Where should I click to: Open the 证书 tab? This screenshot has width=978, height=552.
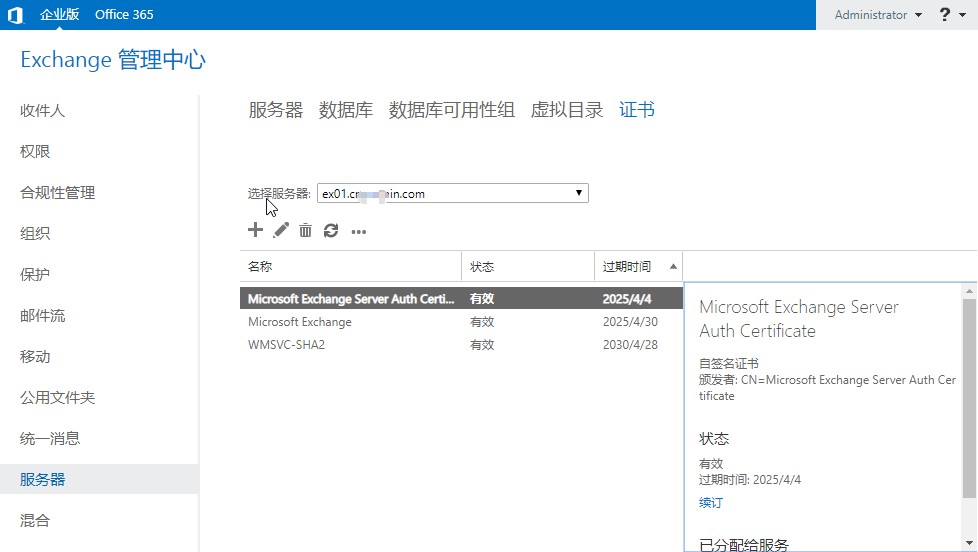pos(637,110)
